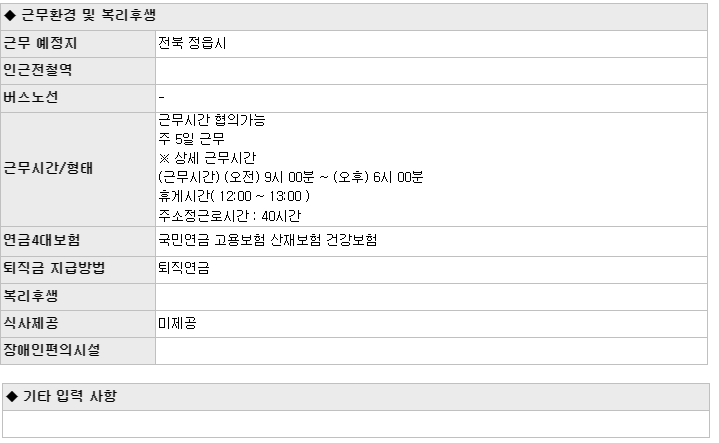Image resolution: width=719 pixels, height=443 pixels.
Task: Select the 버스노선 label cell
Action: [x=78, y=98]
